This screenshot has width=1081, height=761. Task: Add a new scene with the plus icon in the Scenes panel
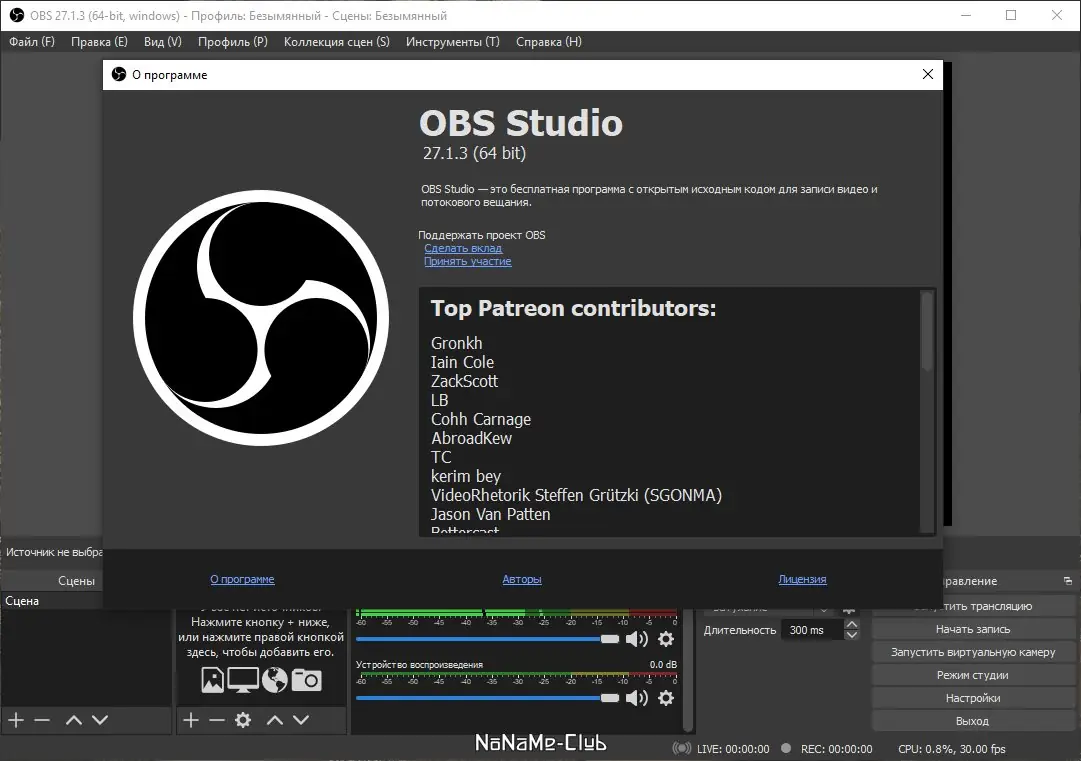(x=16, y=720)
